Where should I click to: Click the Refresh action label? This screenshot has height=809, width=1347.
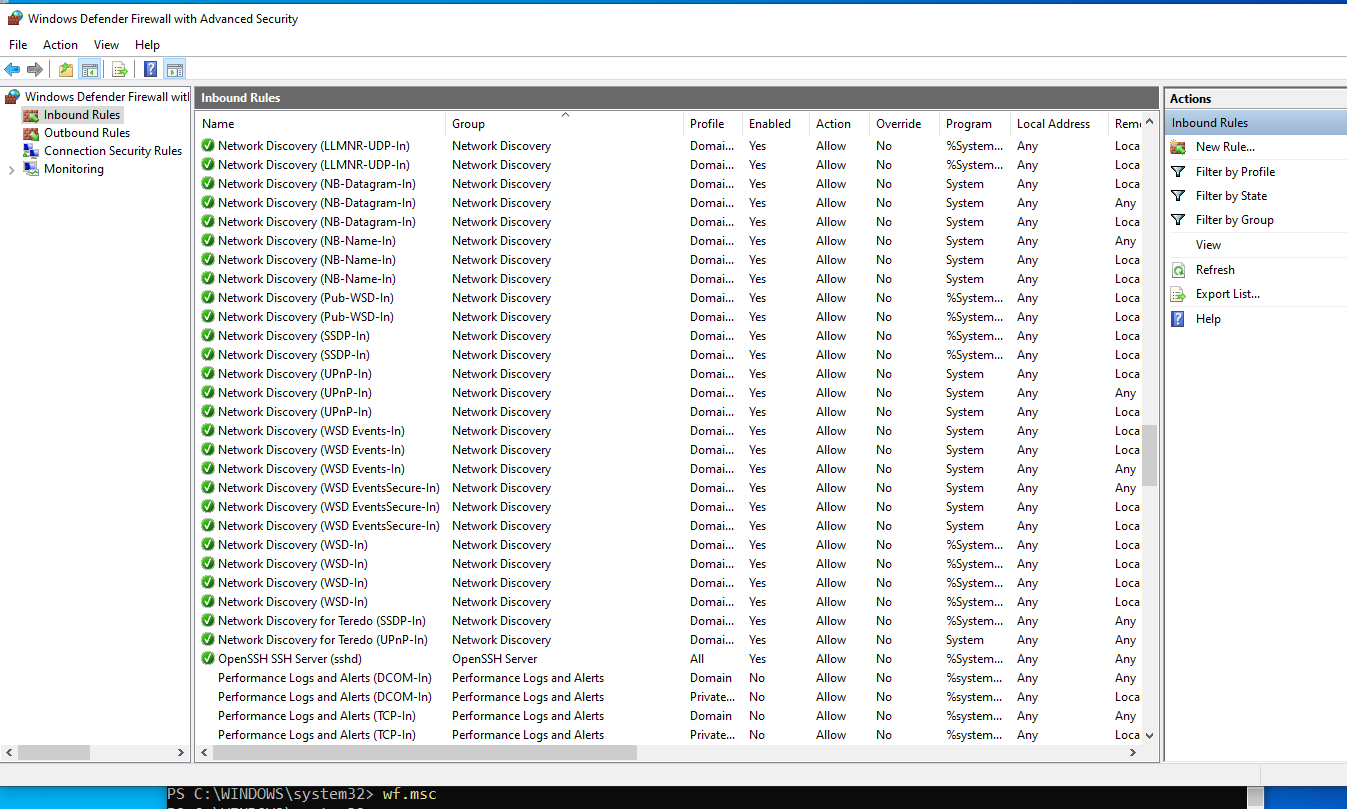1215,270
